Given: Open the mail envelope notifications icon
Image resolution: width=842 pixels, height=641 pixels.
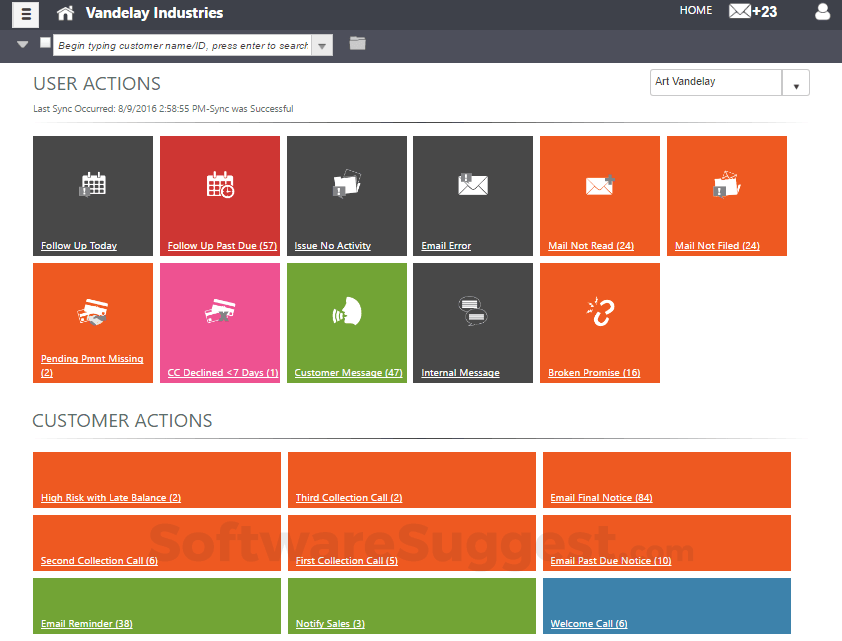Looking at the screenshot, I should coord(740,12).
